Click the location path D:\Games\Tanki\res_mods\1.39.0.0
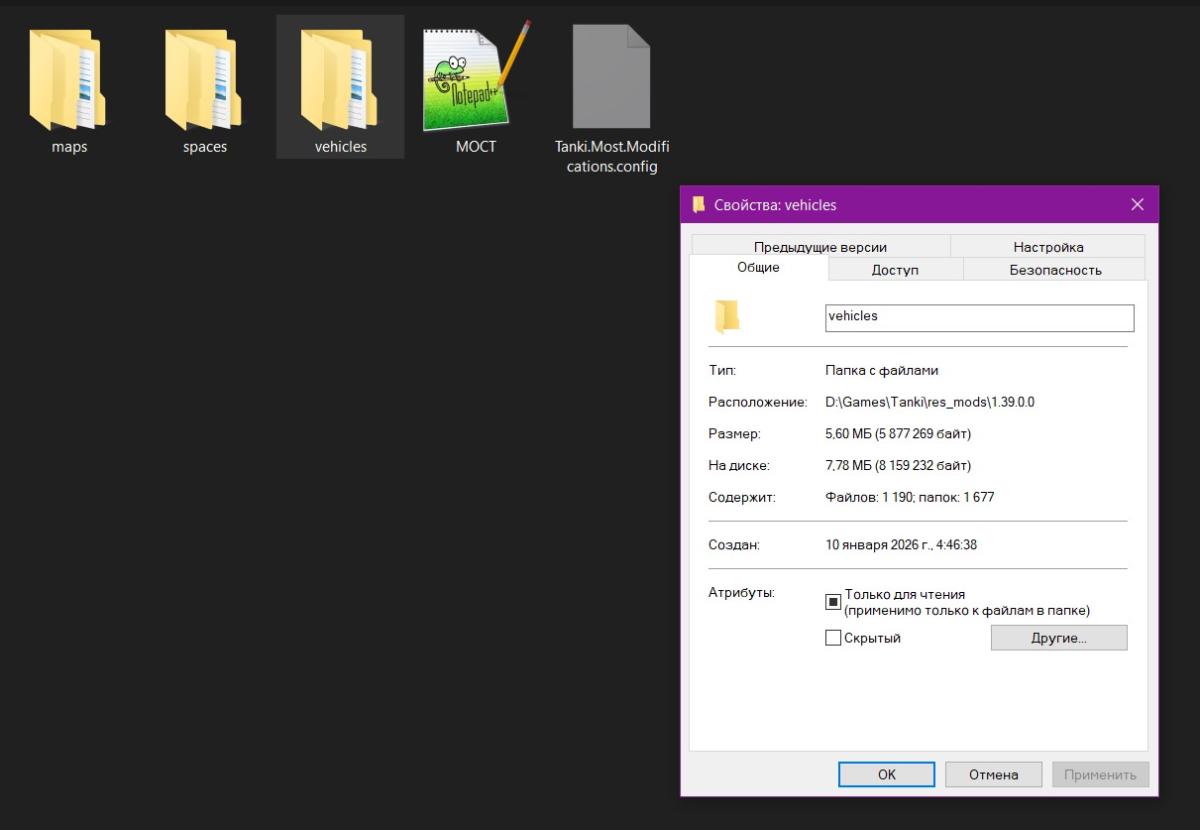This screenshot has height=830, width=1200. (930, 402)
